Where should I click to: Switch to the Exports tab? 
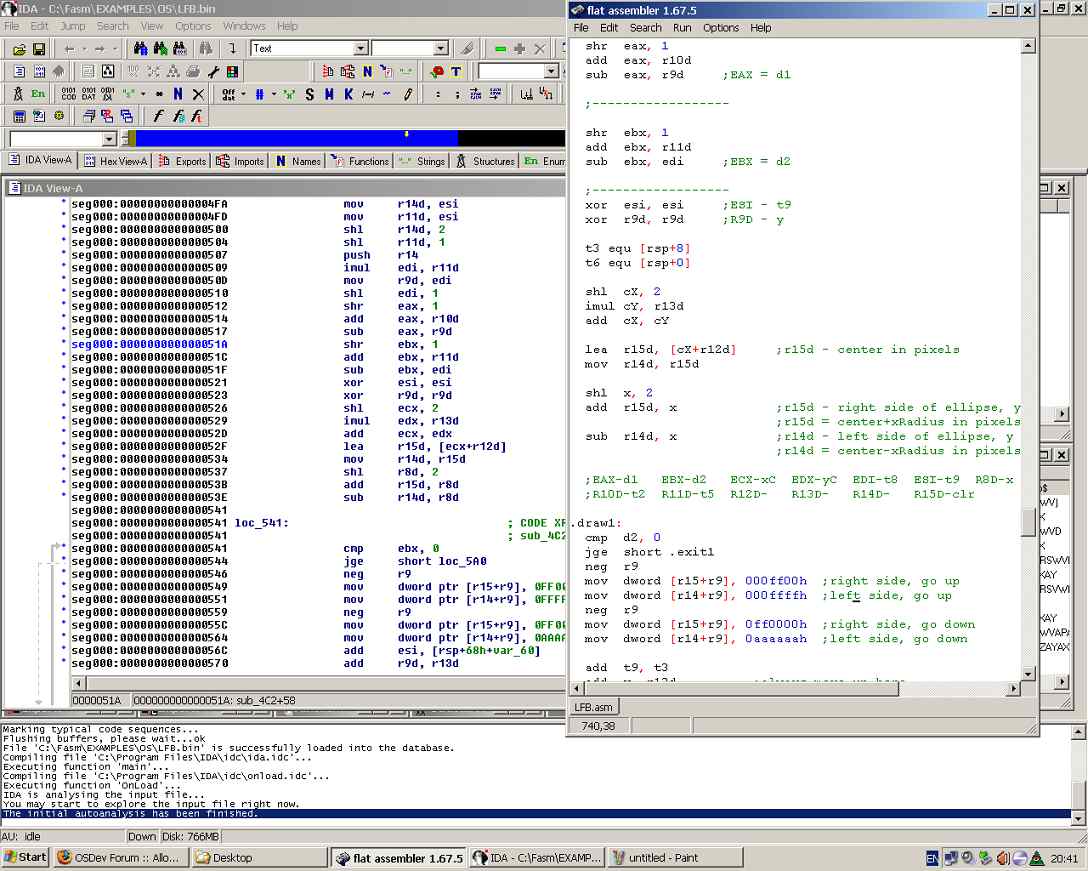(183, 161)
